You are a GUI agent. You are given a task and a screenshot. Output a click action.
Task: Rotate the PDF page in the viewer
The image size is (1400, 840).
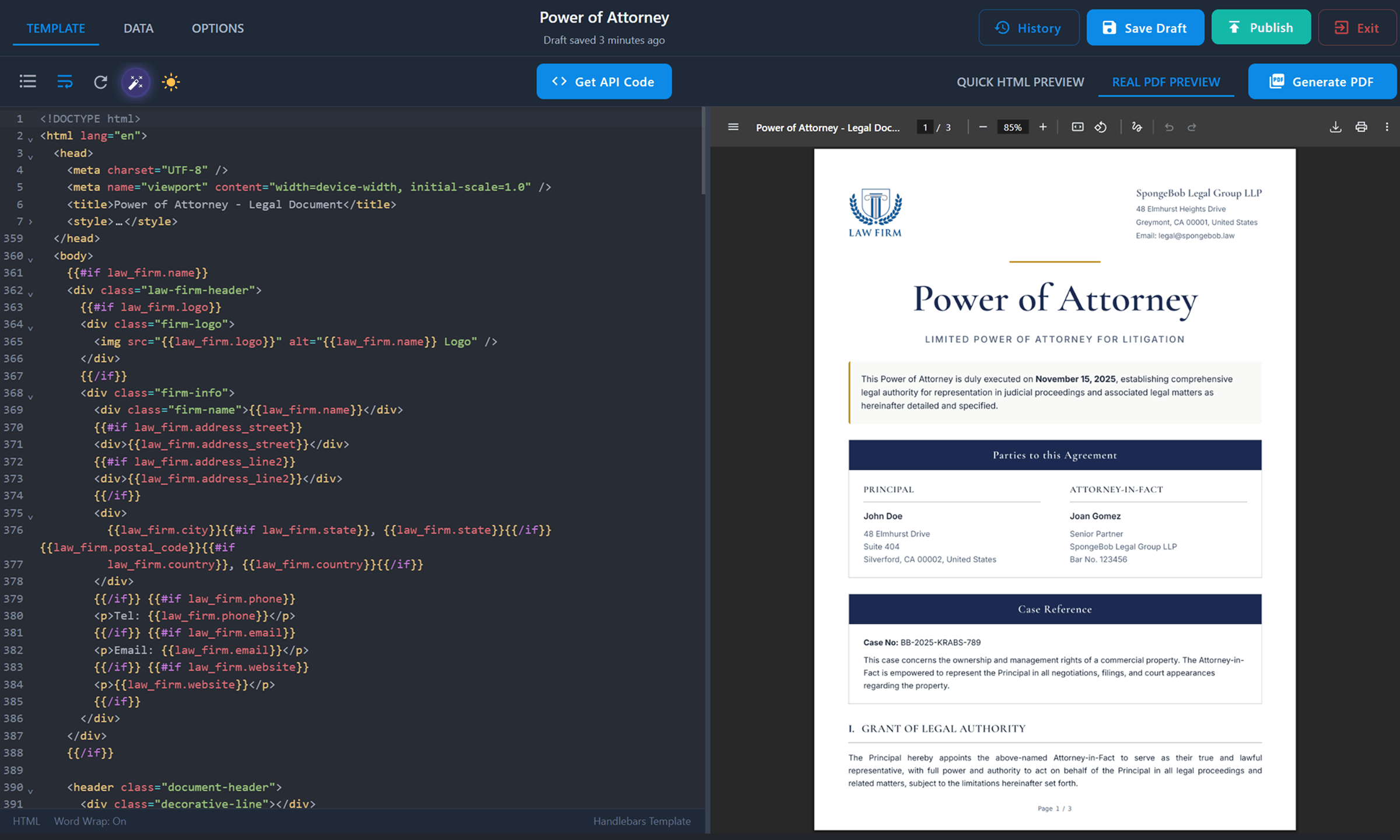[1101, 127]
